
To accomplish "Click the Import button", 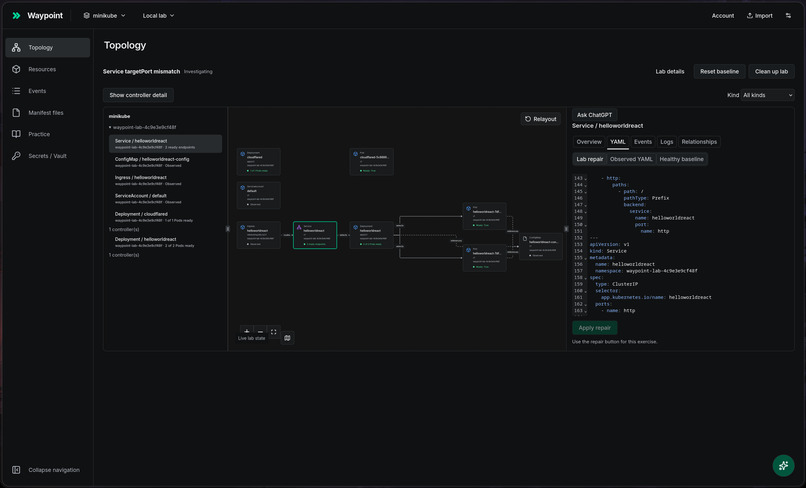I will pyautogui.click(x=759, y=15).
